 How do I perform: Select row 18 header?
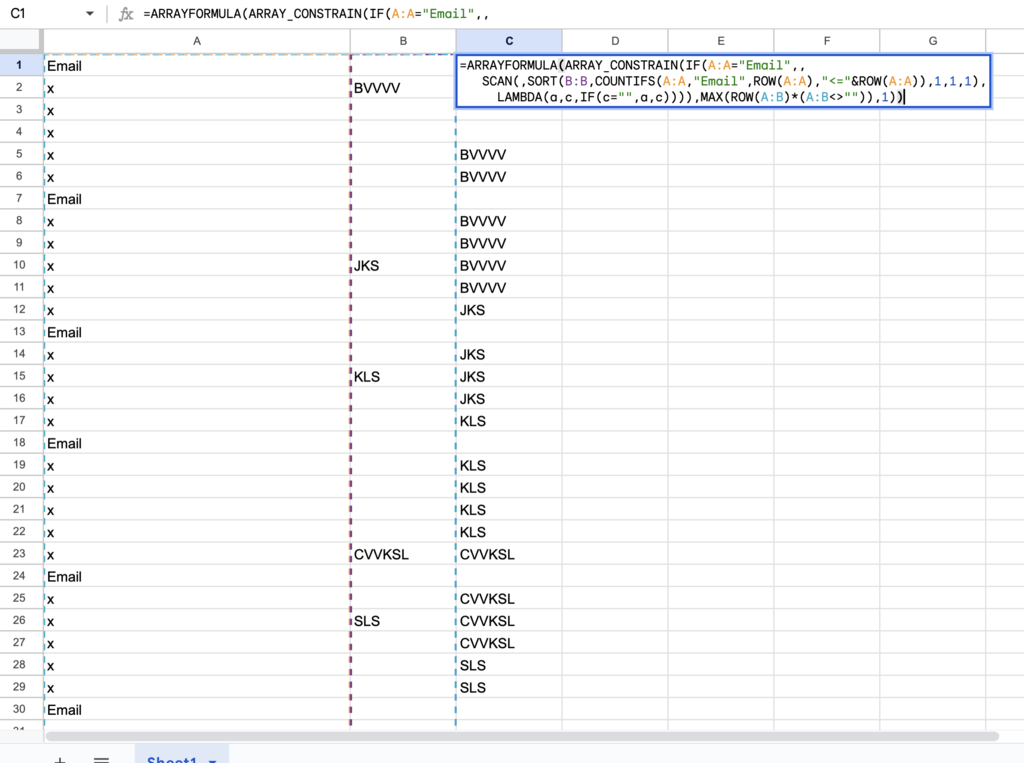(22, 443)
